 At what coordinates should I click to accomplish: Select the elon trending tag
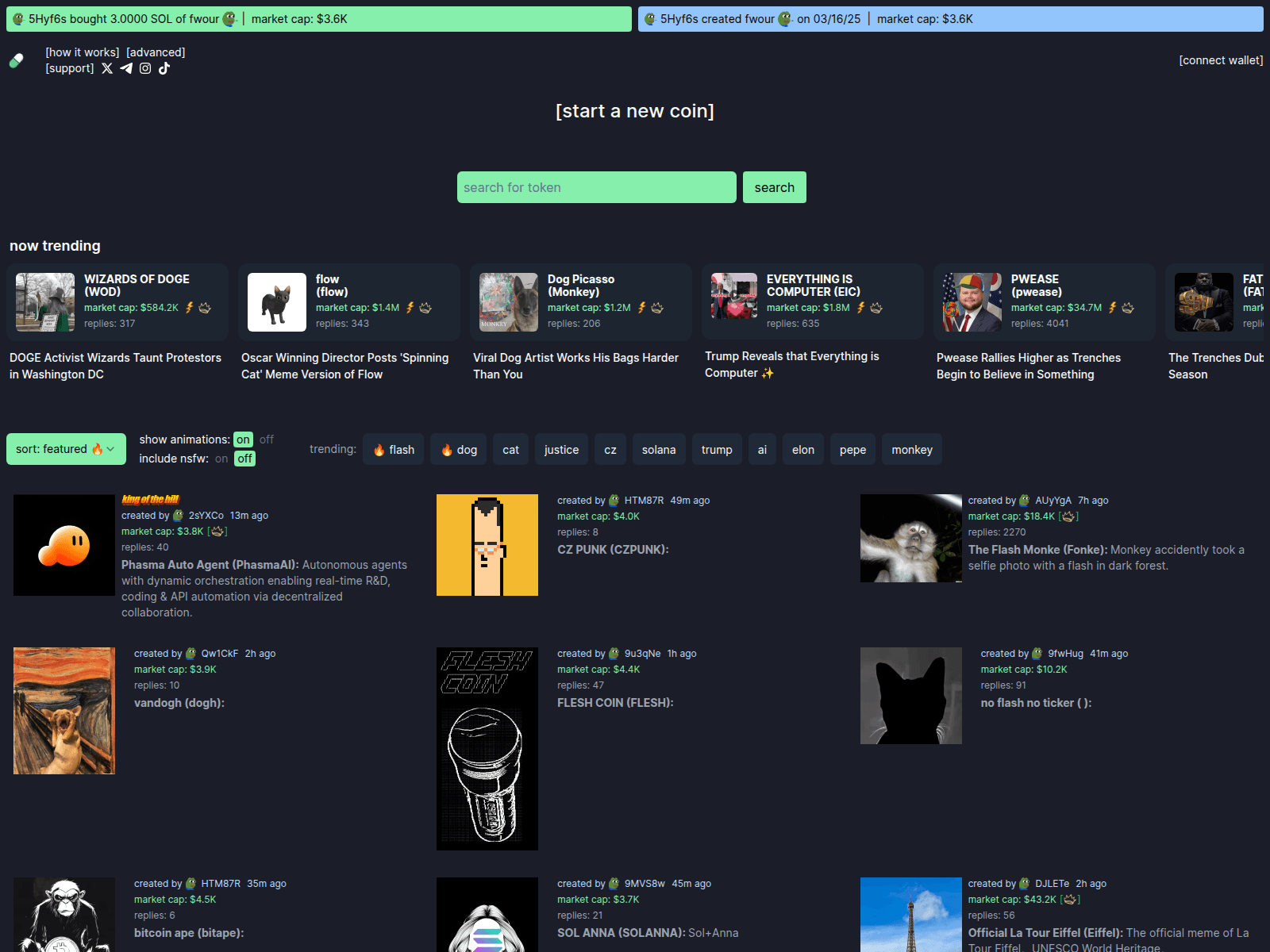click(x=803, y=450)
